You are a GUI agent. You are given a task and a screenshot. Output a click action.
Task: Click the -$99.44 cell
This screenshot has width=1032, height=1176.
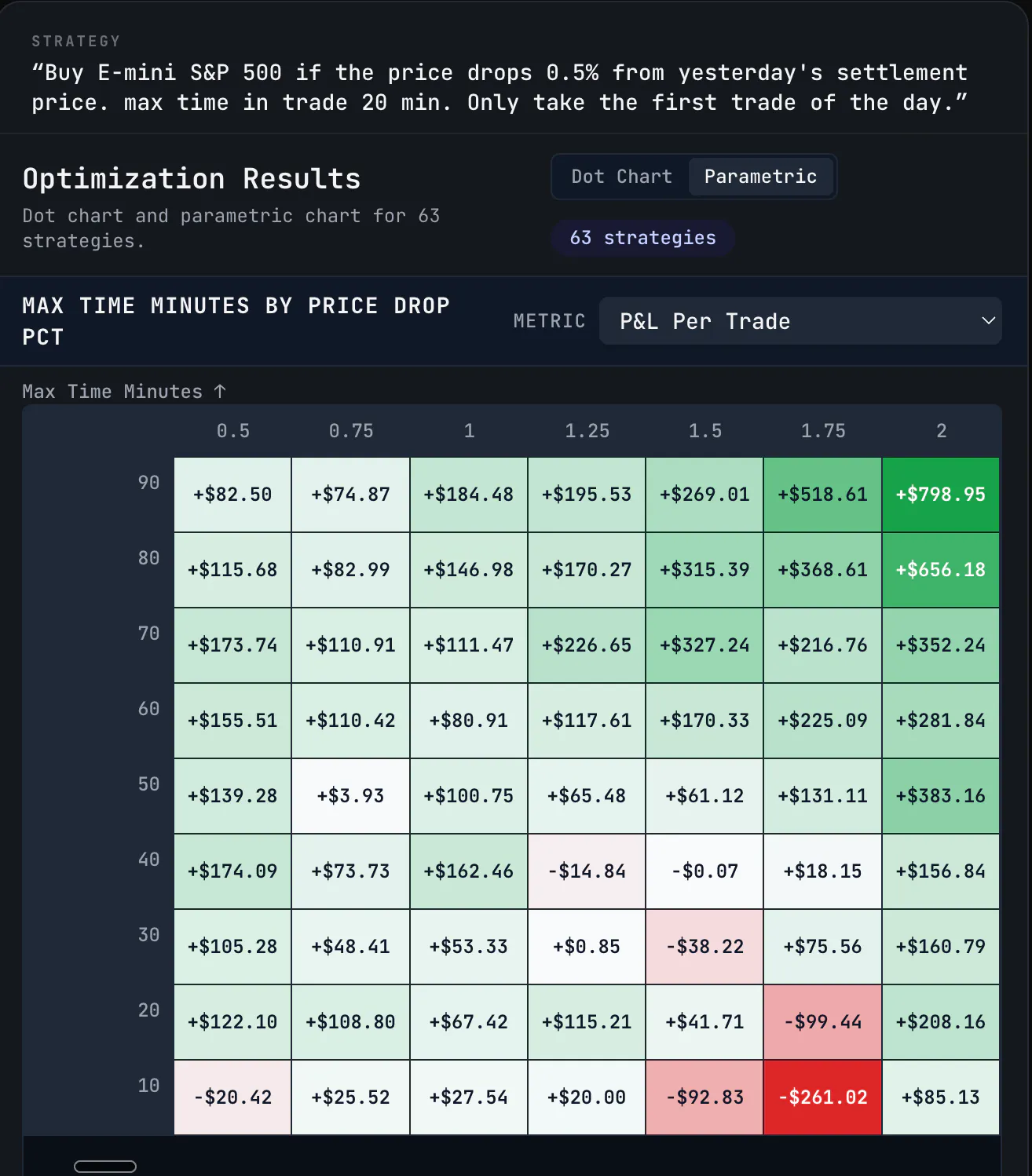click(823, 1022)
